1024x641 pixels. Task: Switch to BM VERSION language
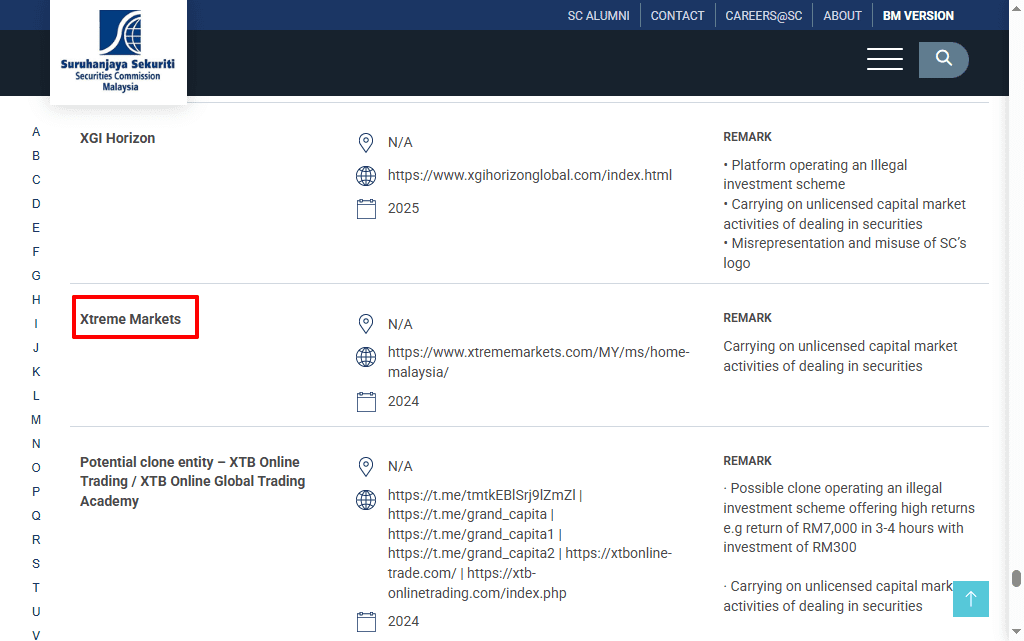(918, 16)
